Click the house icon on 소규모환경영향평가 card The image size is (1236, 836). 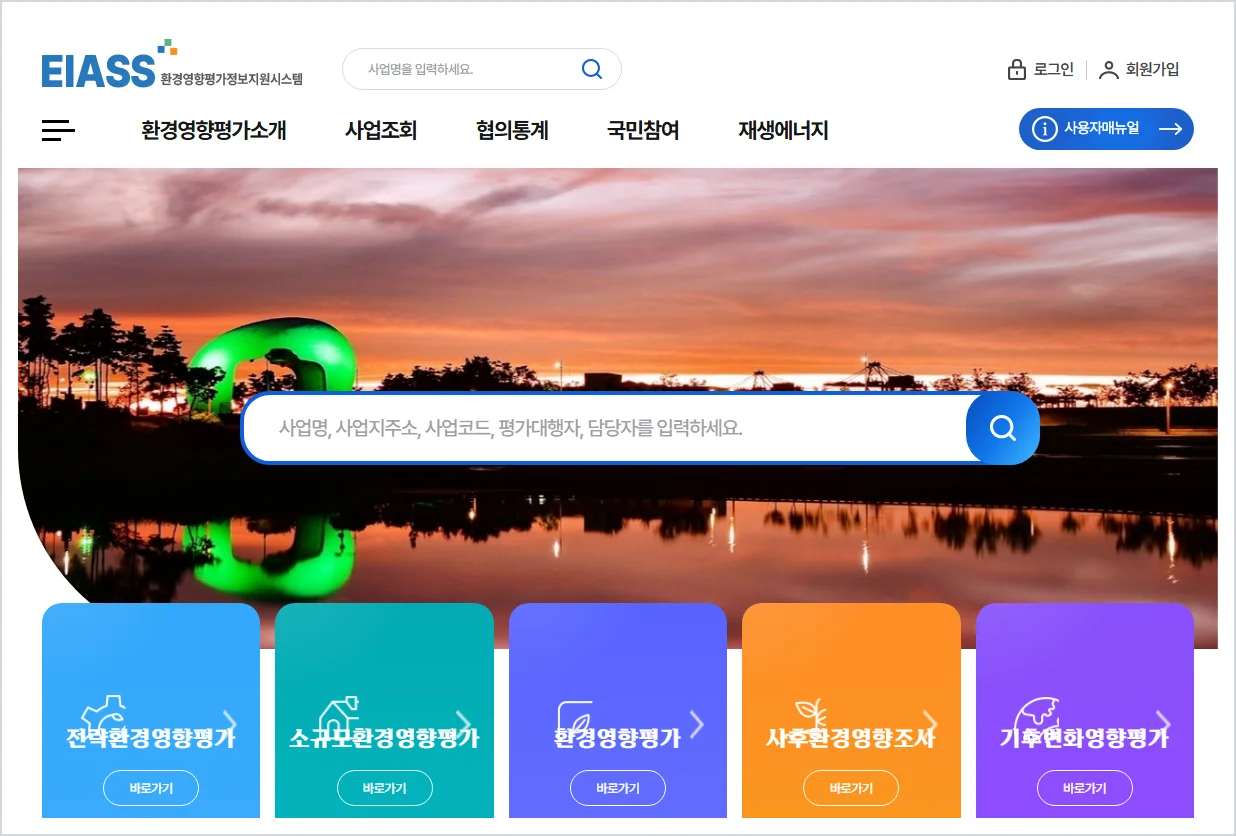coord(338,716)
